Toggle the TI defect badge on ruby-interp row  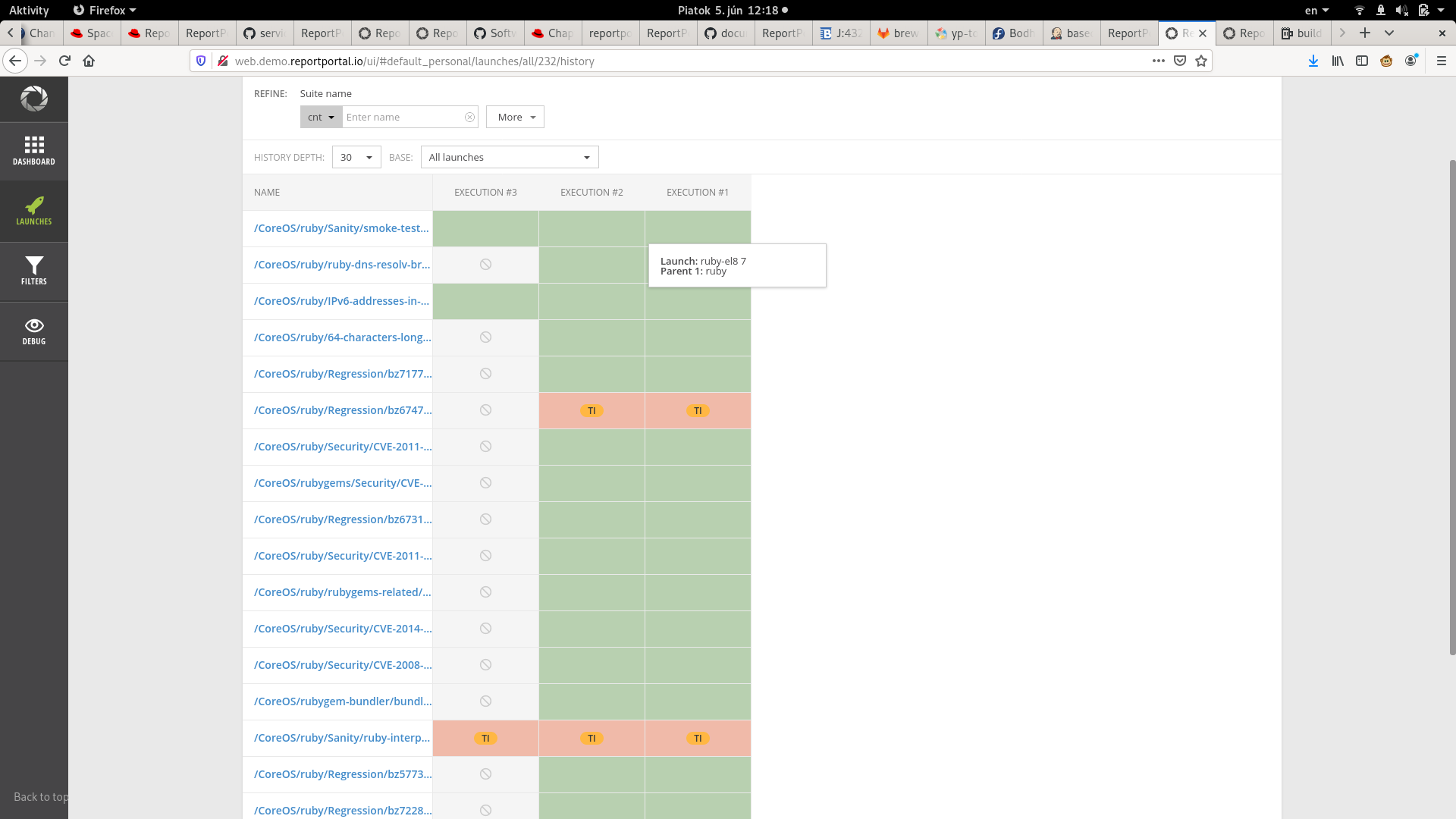click(x=485, y=738)
